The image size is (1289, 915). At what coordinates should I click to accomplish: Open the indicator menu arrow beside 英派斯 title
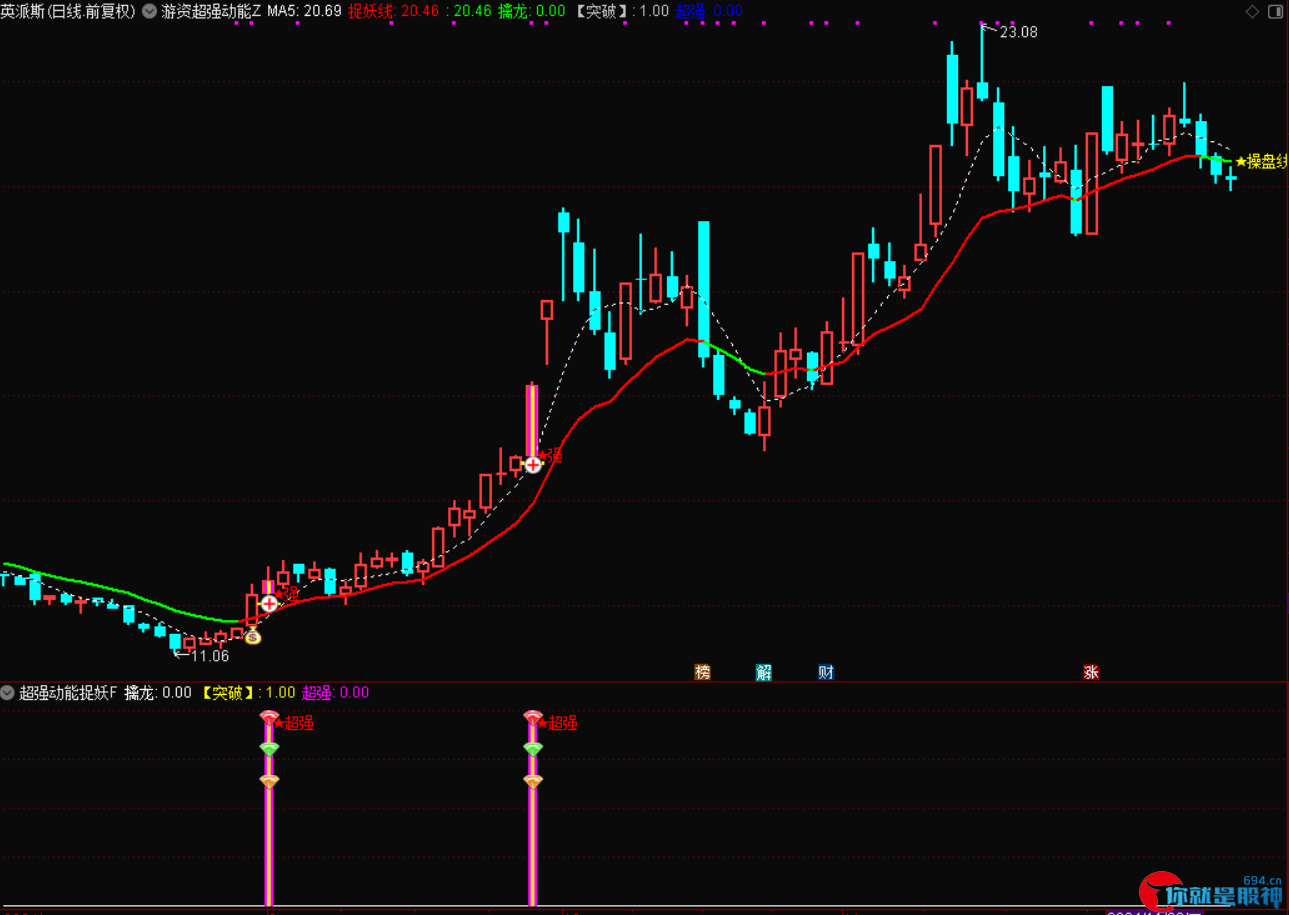150,12
